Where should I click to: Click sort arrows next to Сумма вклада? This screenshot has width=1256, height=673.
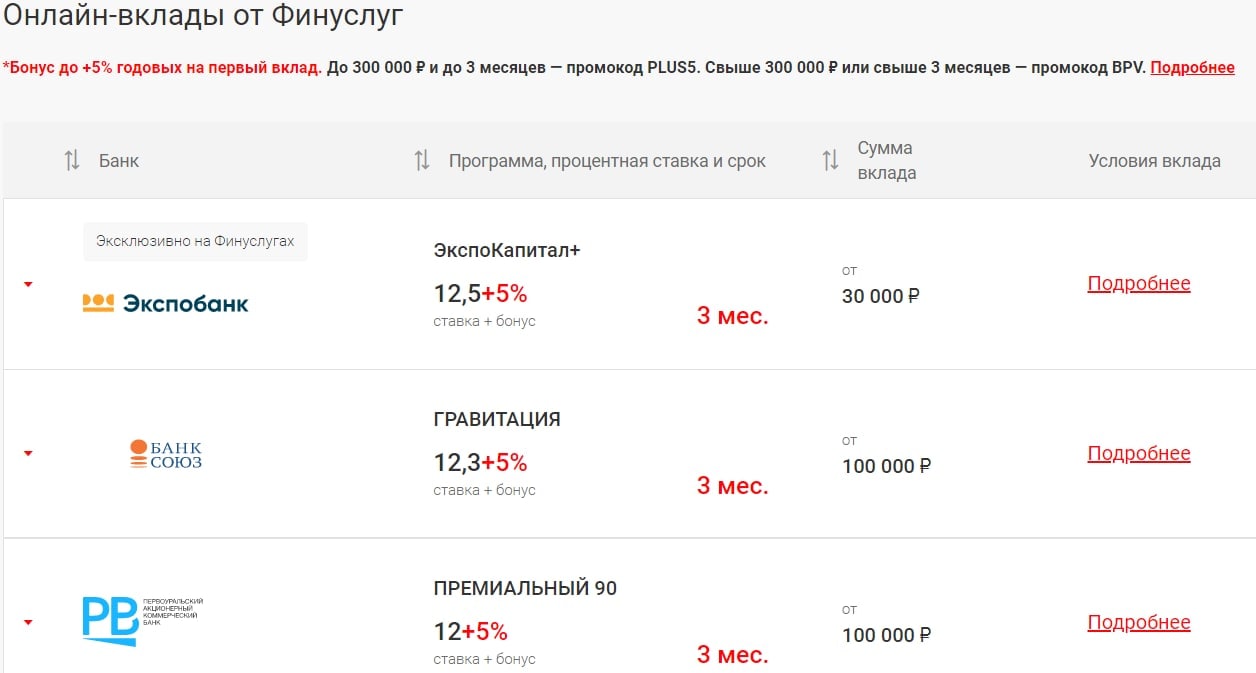tap(830, 161)
